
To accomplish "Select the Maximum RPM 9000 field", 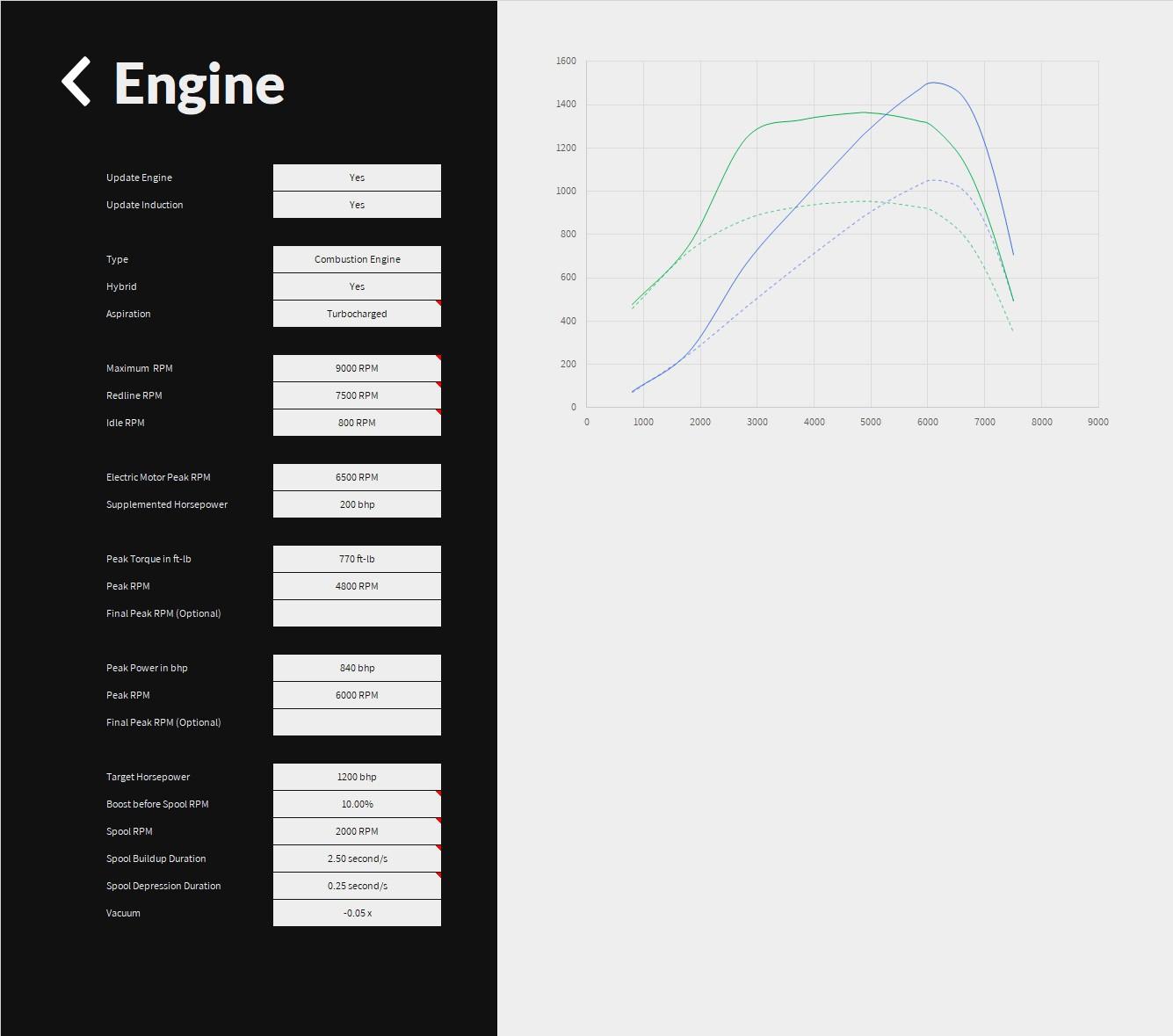I will coord(357,368).
